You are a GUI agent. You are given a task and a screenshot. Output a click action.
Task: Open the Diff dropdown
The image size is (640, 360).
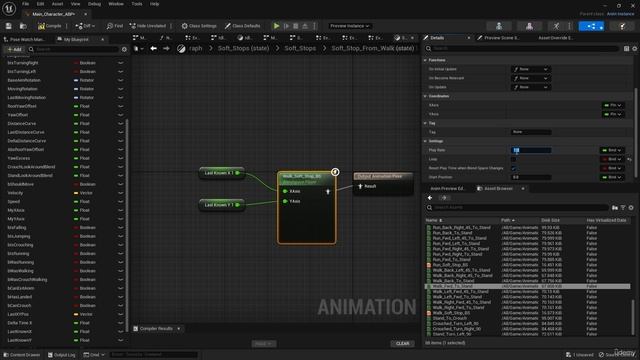click(85, 26)
